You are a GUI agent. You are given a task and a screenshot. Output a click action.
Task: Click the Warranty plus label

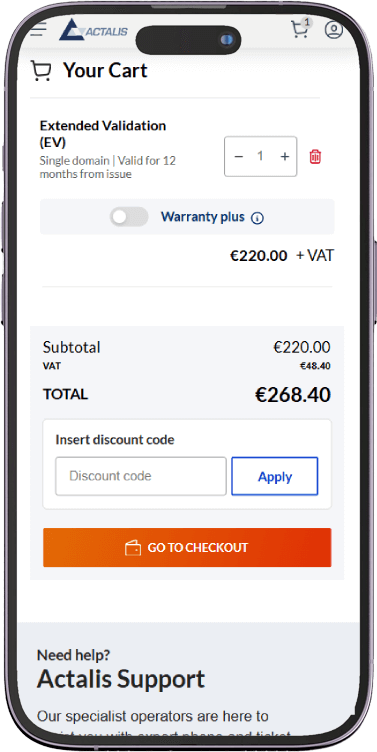pyautogui.click(x=202, y=217)
